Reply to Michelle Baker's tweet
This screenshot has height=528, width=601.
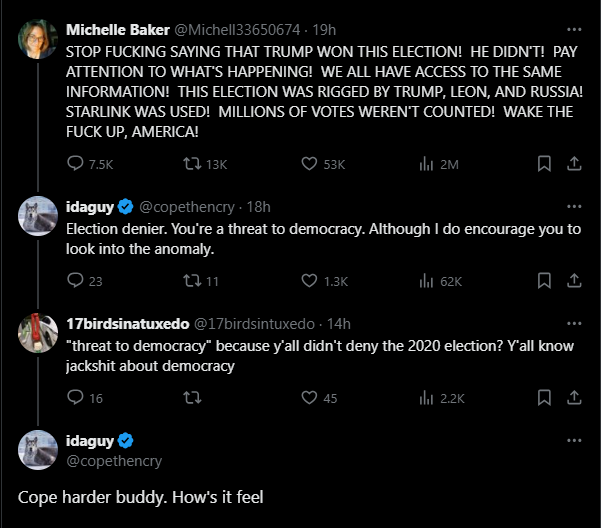76,164
